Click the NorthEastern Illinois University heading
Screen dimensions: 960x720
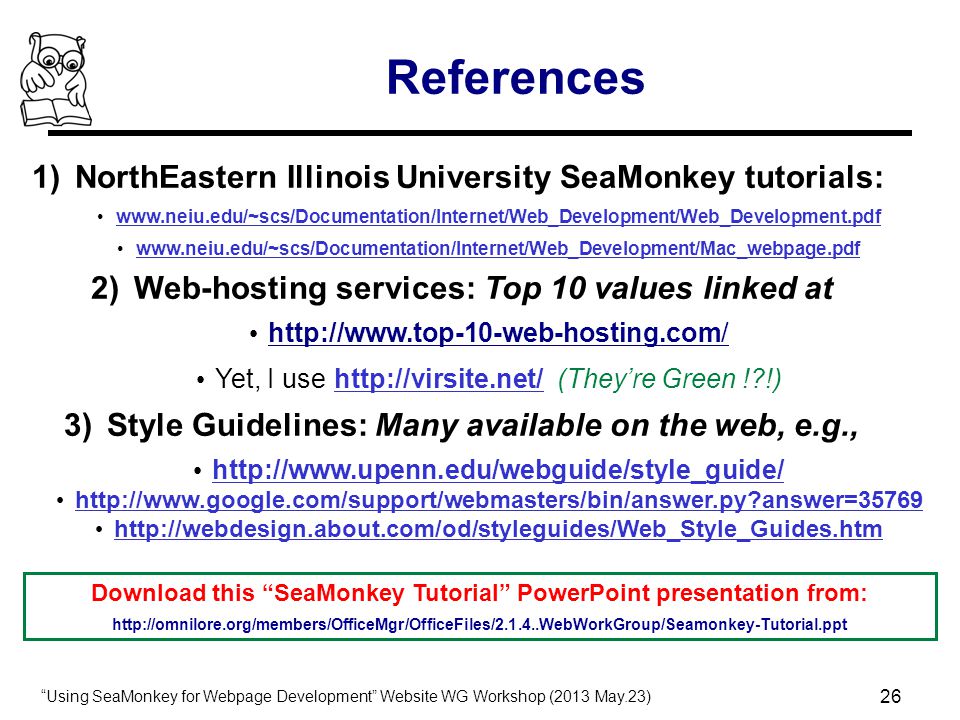coord(458,178)
